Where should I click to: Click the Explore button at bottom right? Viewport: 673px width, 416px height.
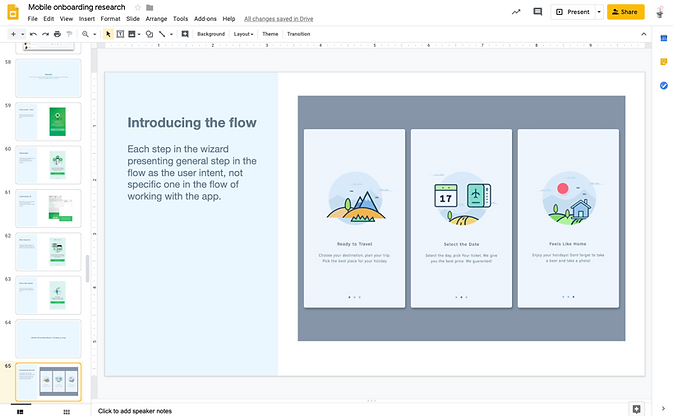pyautogui.click(x=636, y=409)
